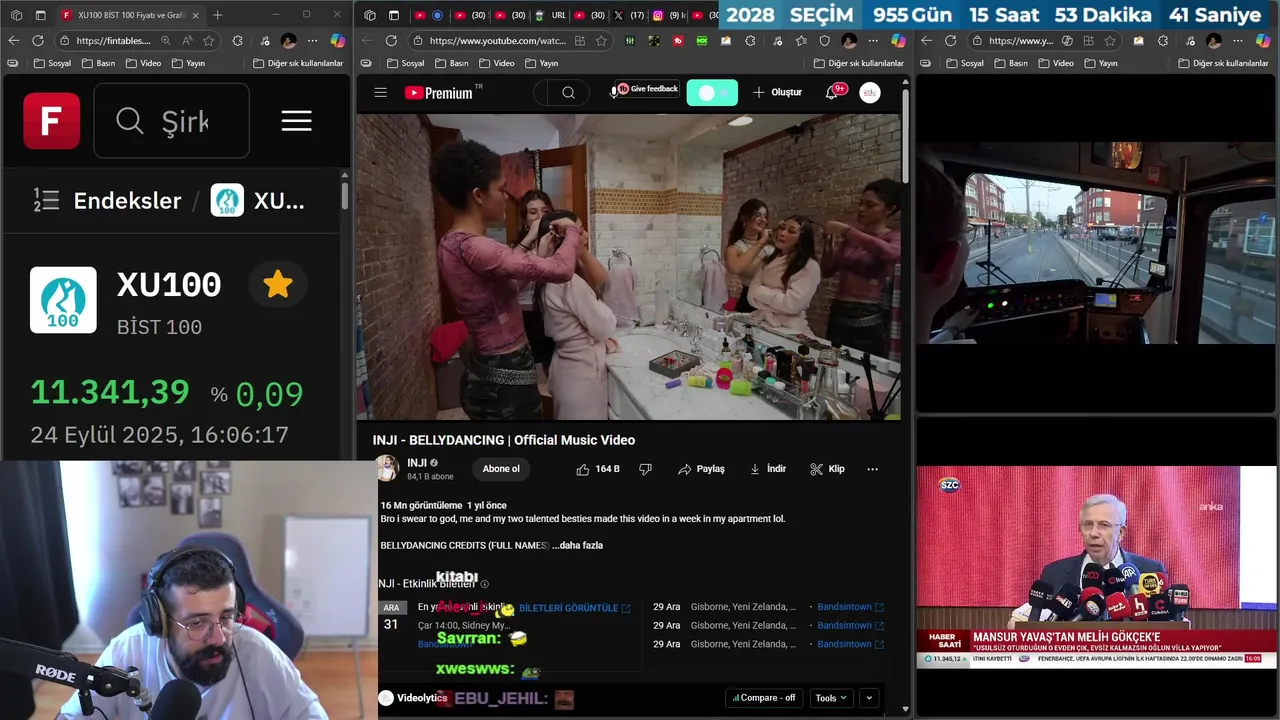The width and height of the screenshot is (1280, 720).
Task: Open Video bookmark folder in Fintables window
Action: (143, 63)
